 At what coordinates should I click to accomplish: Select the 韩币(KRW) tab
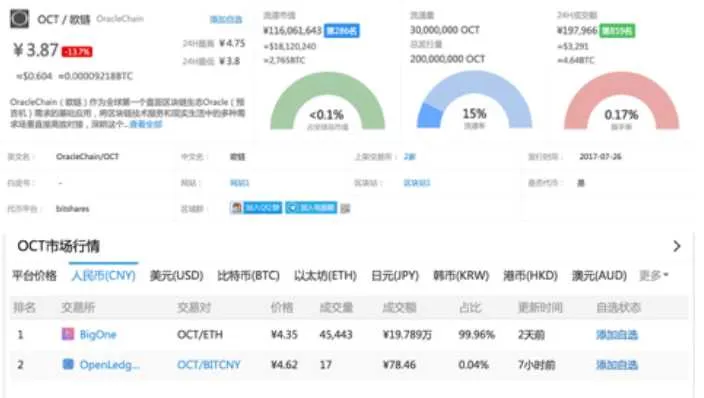tap(461, 275)
